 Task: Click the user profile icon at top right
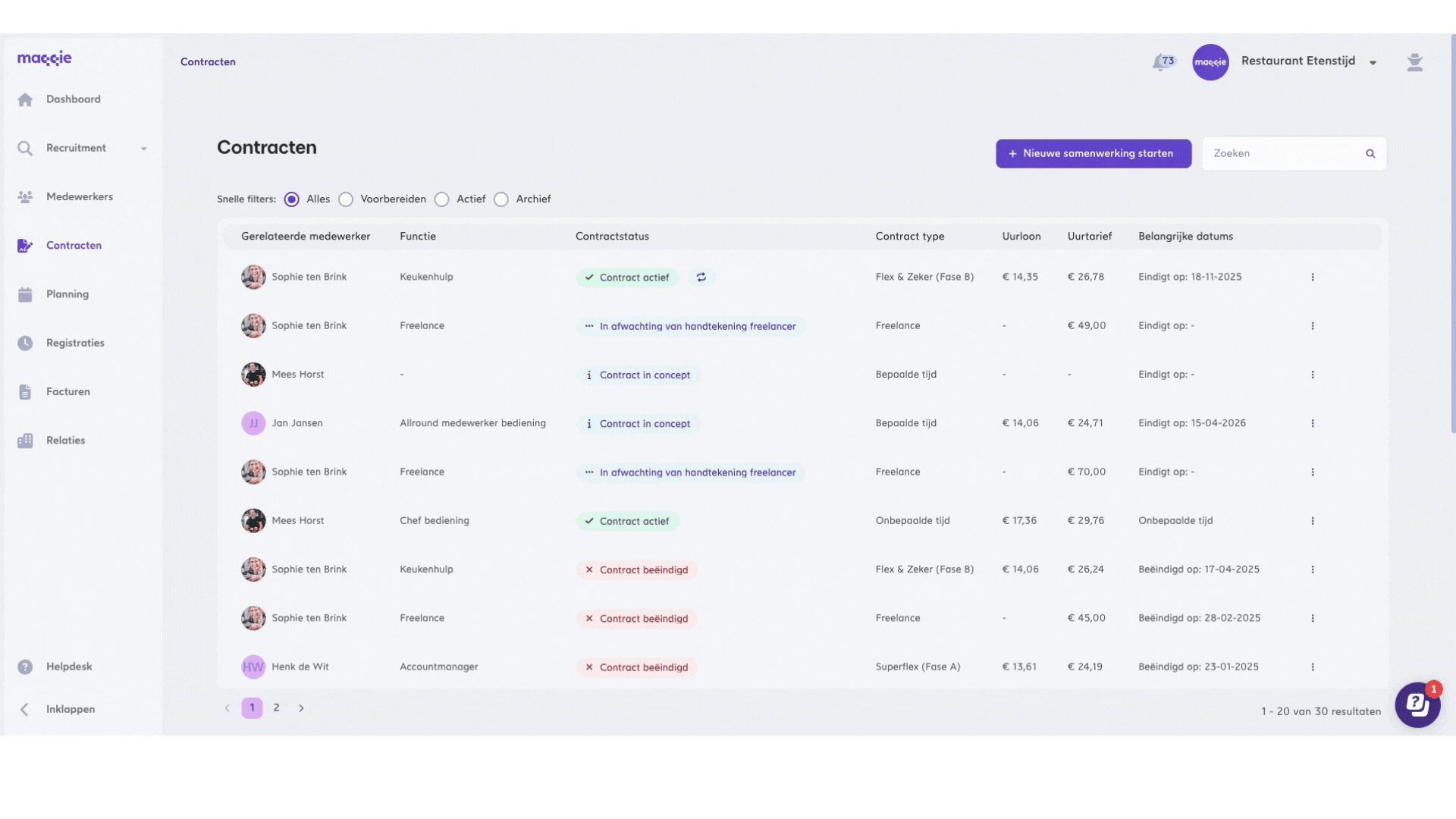[1414, 62]
